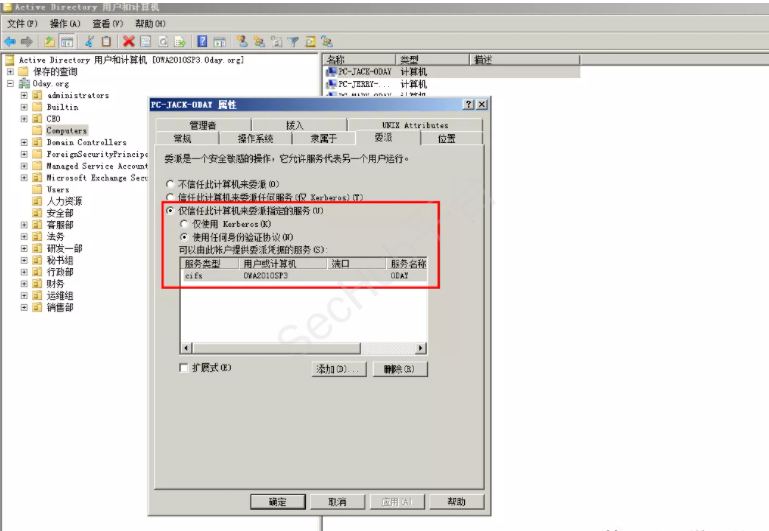Click the dialog's ? help button

point(469,105)
